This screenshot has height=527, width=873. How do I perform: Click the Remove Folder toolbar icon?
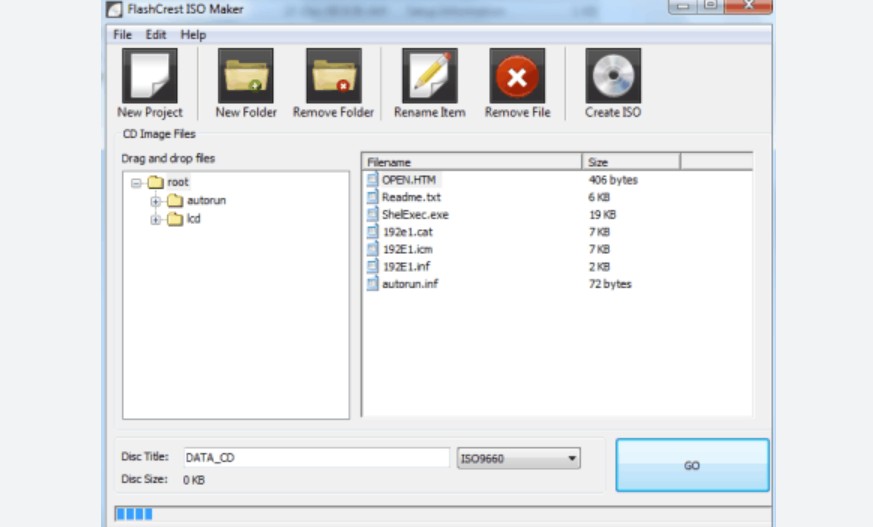click(x=333, y=76)
